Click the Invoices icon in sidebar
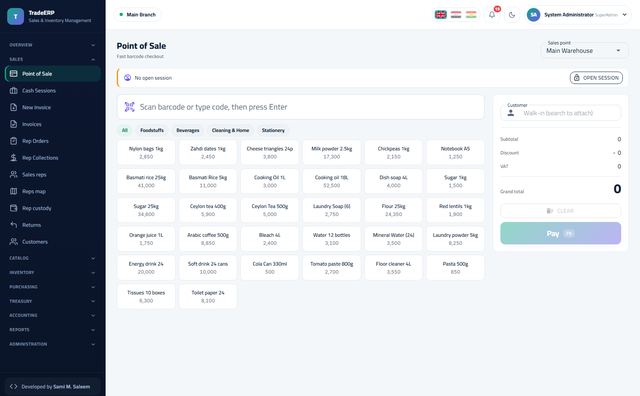Image resolution: width=640 pixels, height=396 pixels. click(x=13, y=124)
